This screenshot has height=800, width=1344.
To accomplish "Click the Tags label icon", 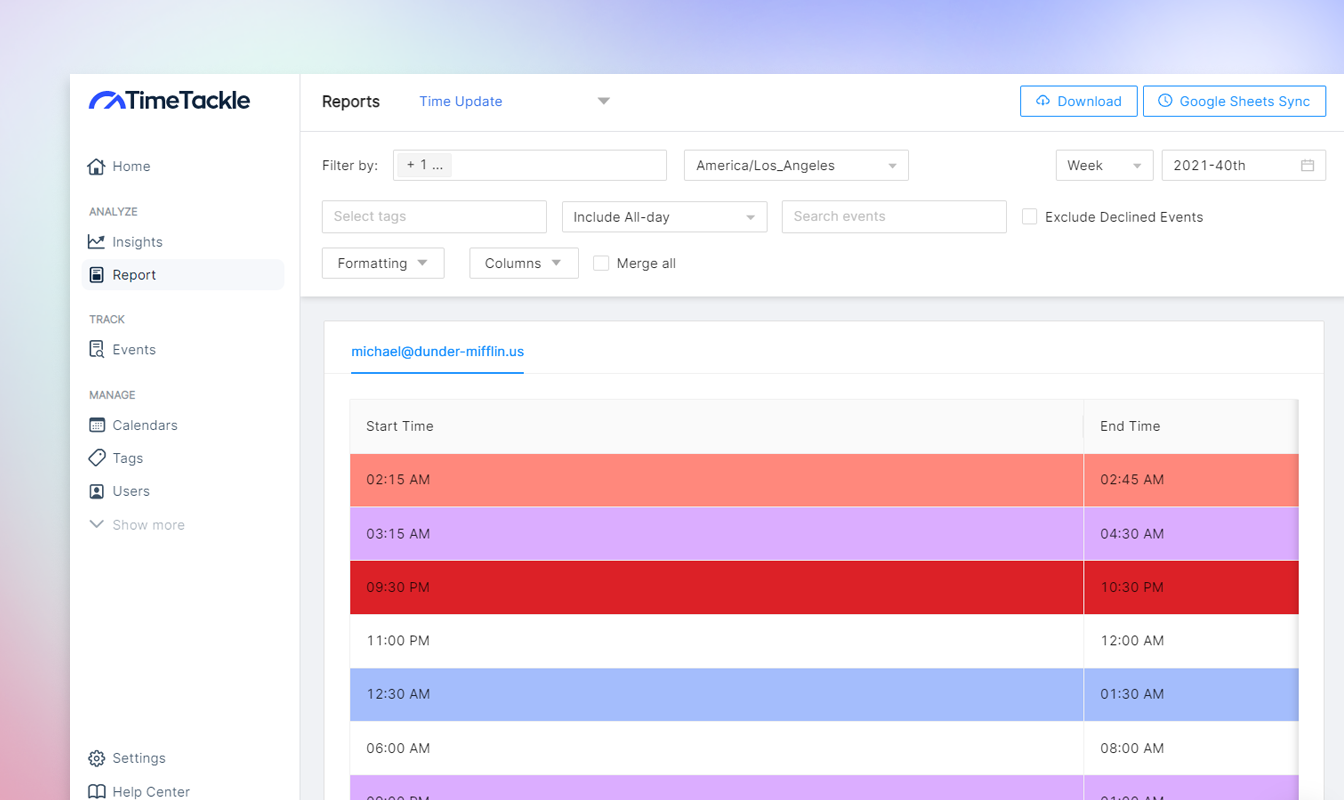I will 96,457.
